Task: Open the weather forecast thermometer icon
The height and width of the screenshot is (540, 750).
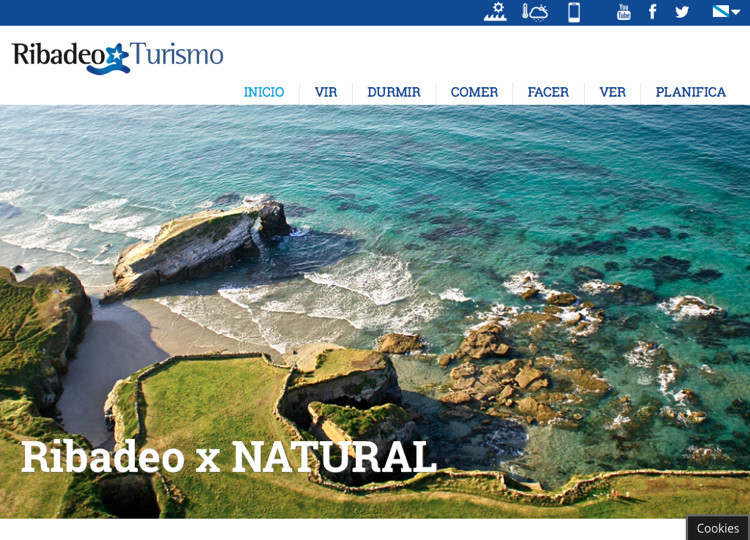Action: click(x=535, y=12)
